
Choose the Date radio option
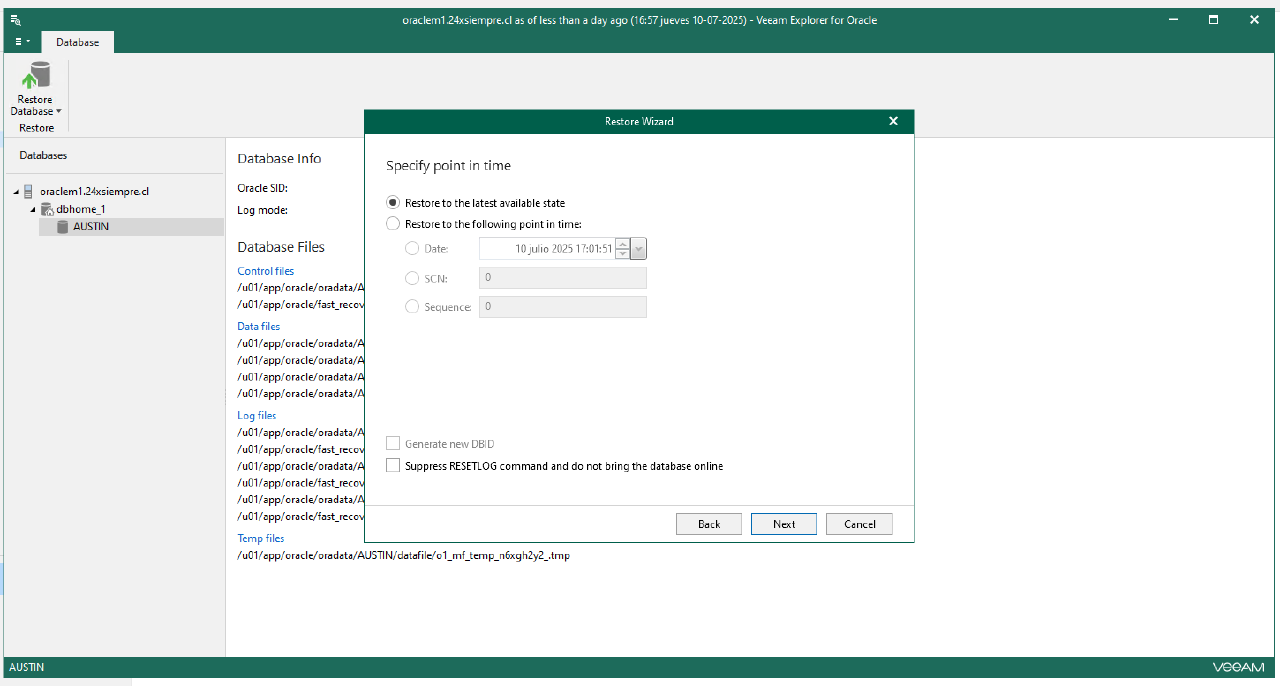412,249
